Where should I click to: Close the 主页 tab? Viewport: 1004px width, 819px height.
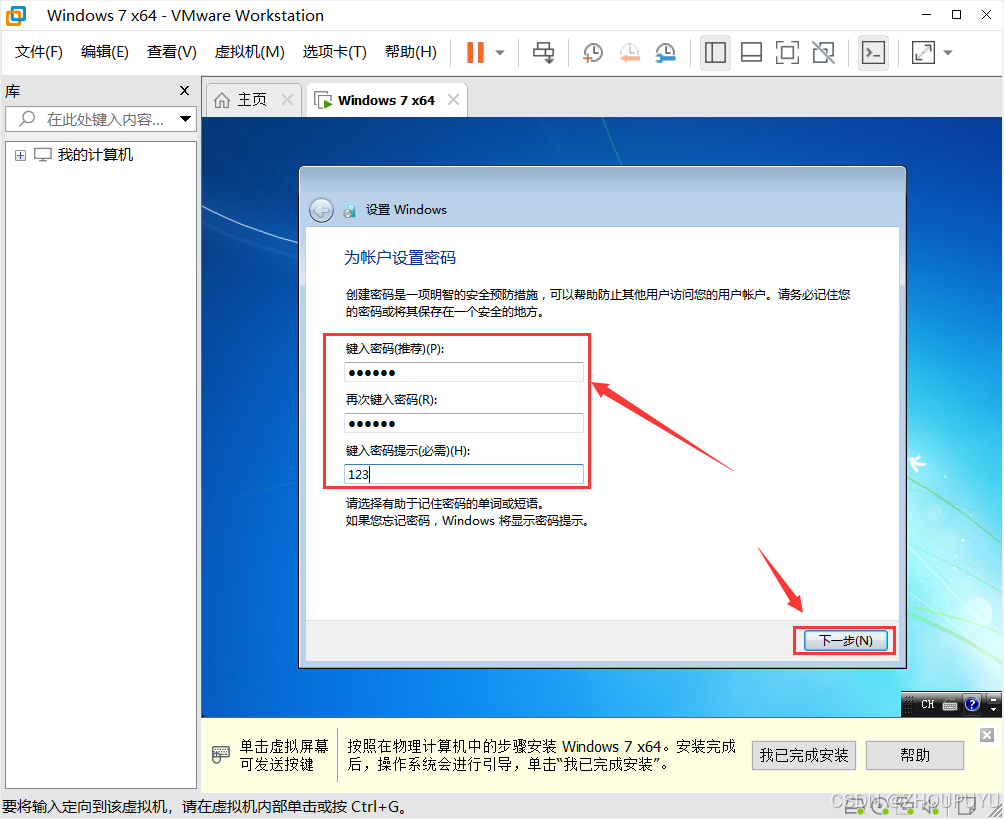[287, 100]
